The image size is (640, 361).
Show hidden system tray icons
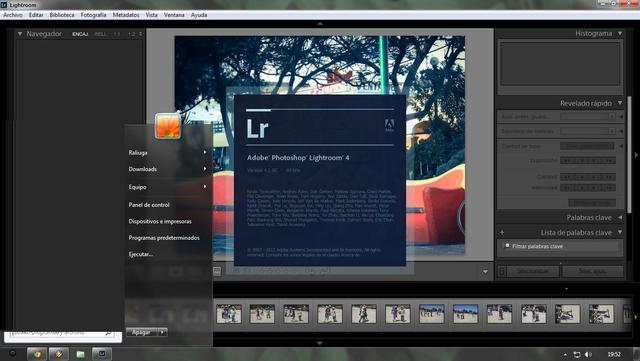[x=565, y=355]
